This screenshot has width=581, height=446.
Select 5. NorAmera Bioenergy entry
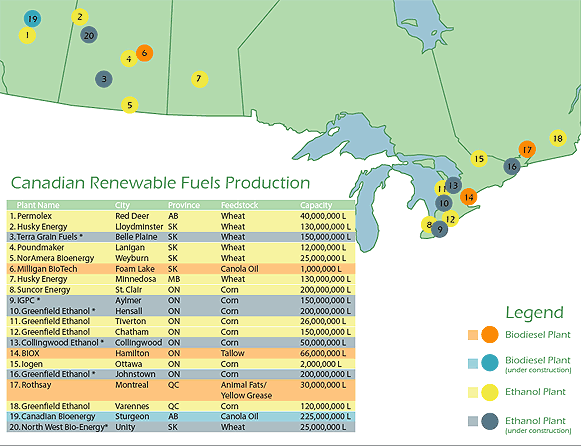(x=52, y=258)
